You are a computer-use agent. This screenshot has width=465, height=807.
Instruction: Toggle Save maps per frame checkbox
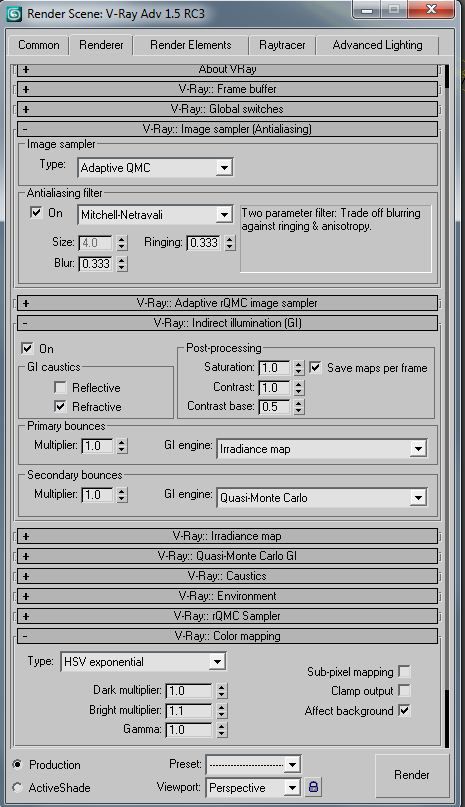point(315,367)
